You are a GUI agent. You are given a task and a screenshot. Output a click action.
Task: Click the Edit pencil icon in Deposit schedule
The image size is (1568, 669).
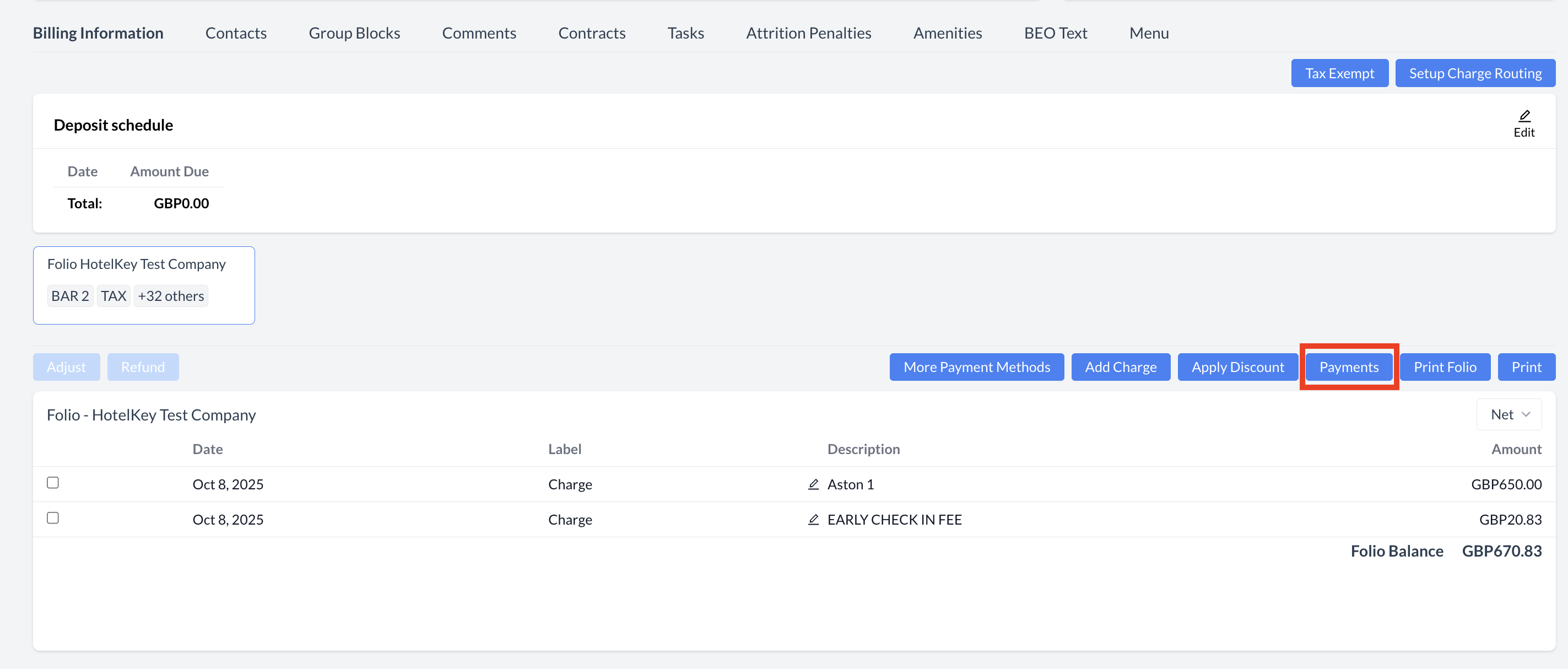click(1523, 117)
